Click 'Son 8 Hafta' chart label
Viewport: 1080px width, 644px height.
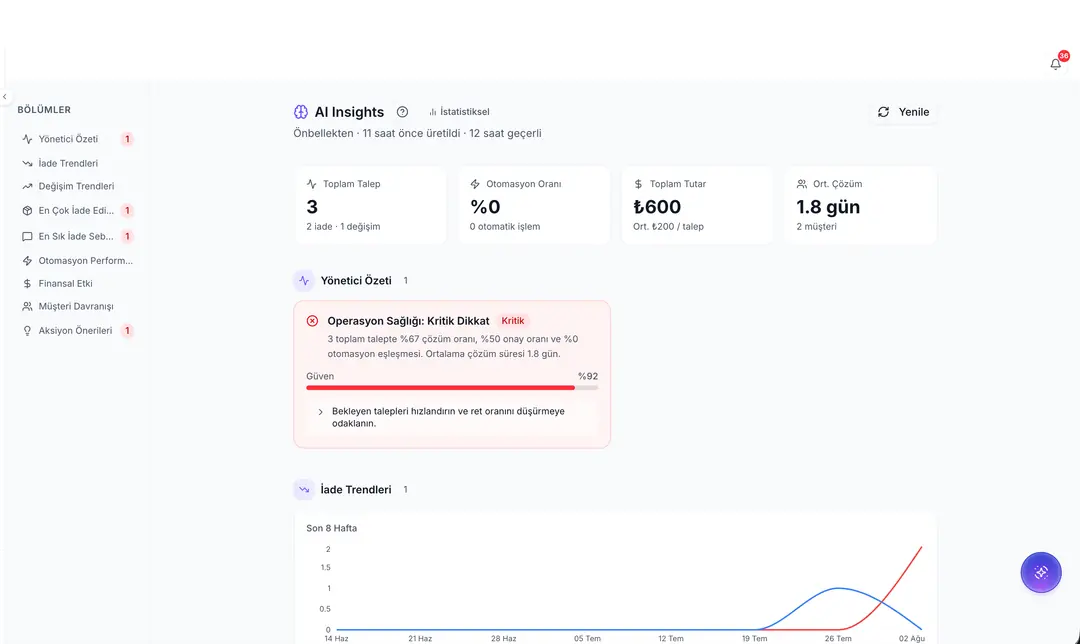331,528
